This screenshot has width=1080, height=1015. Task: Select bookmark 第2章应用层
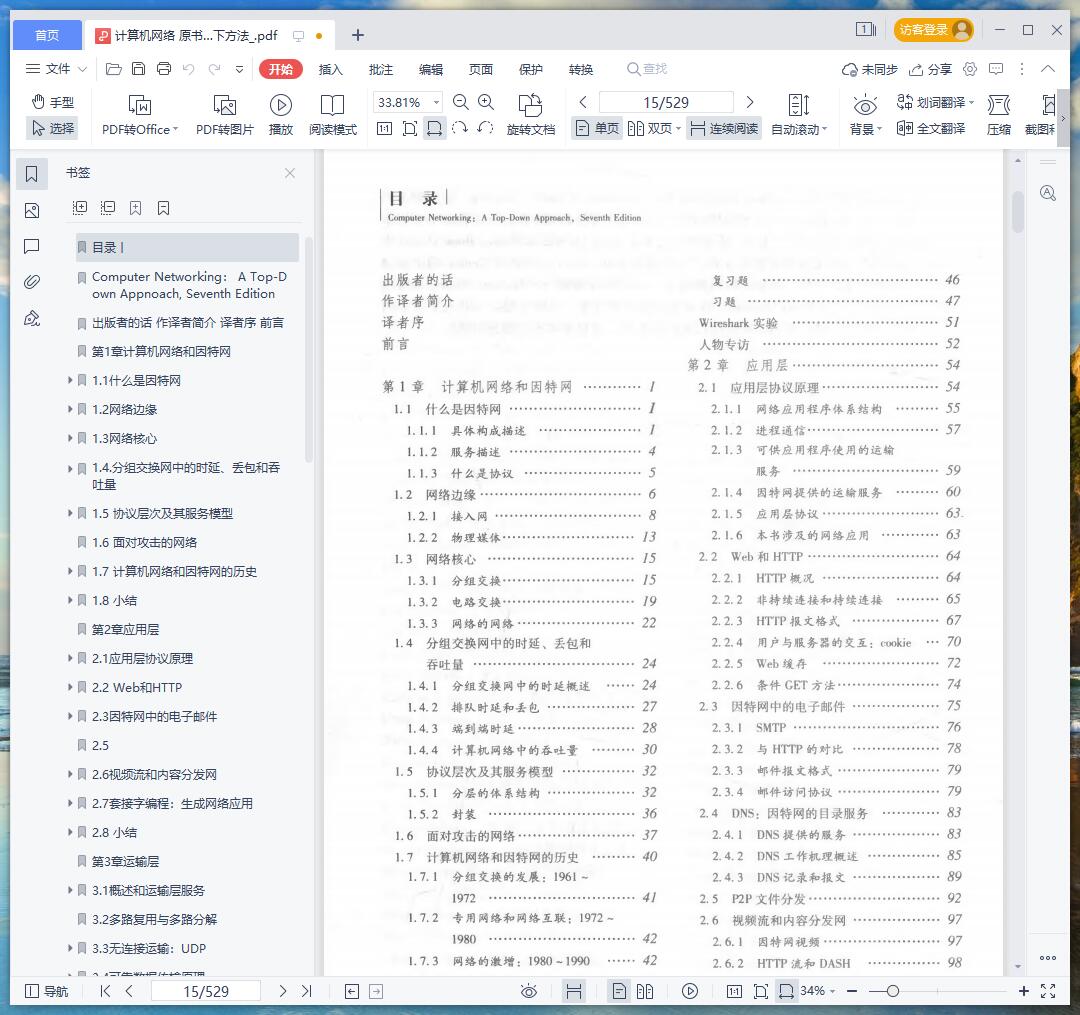125,629
